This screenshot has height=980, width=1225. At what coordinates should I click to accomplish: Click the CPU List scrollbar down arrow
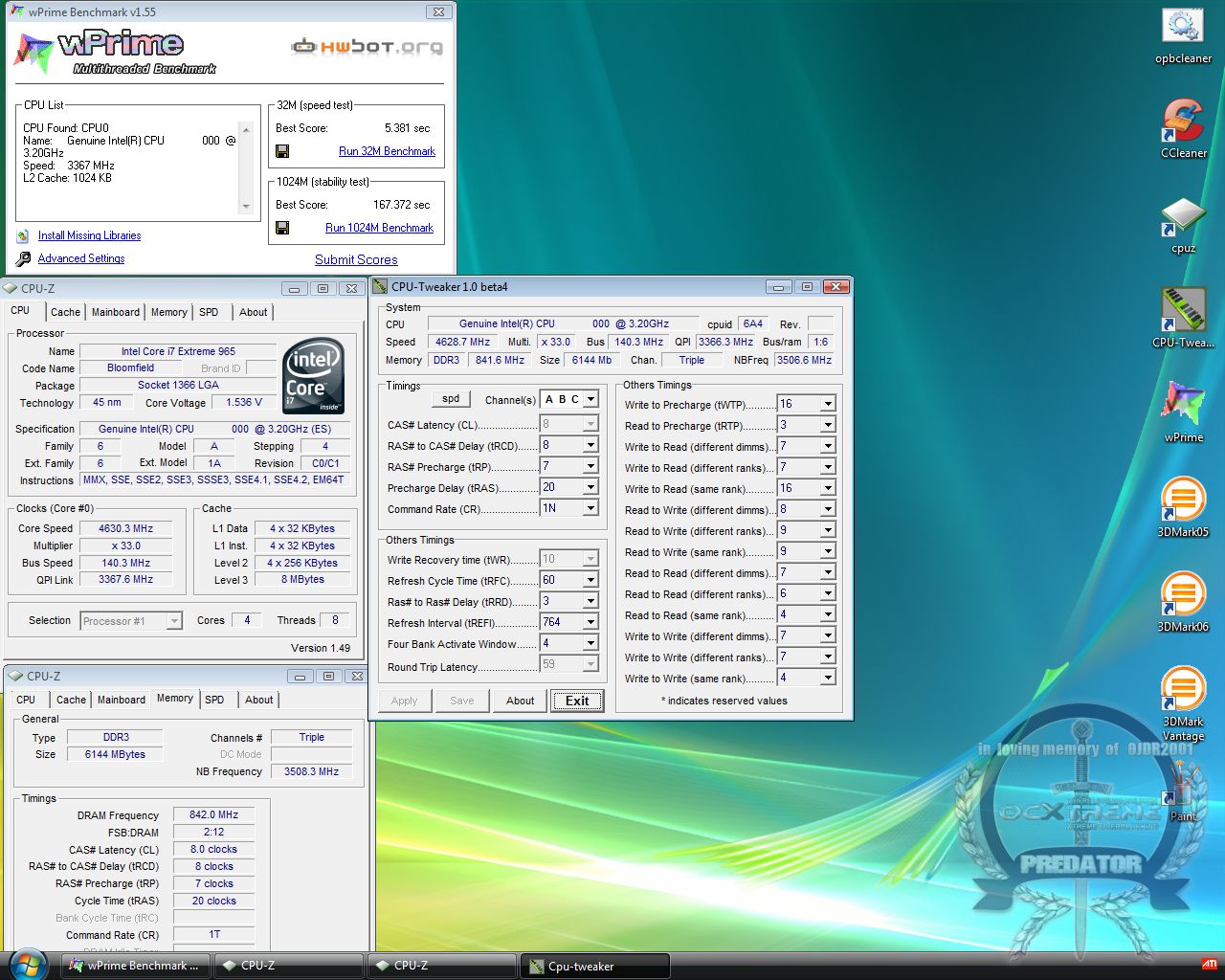(246, 207)
